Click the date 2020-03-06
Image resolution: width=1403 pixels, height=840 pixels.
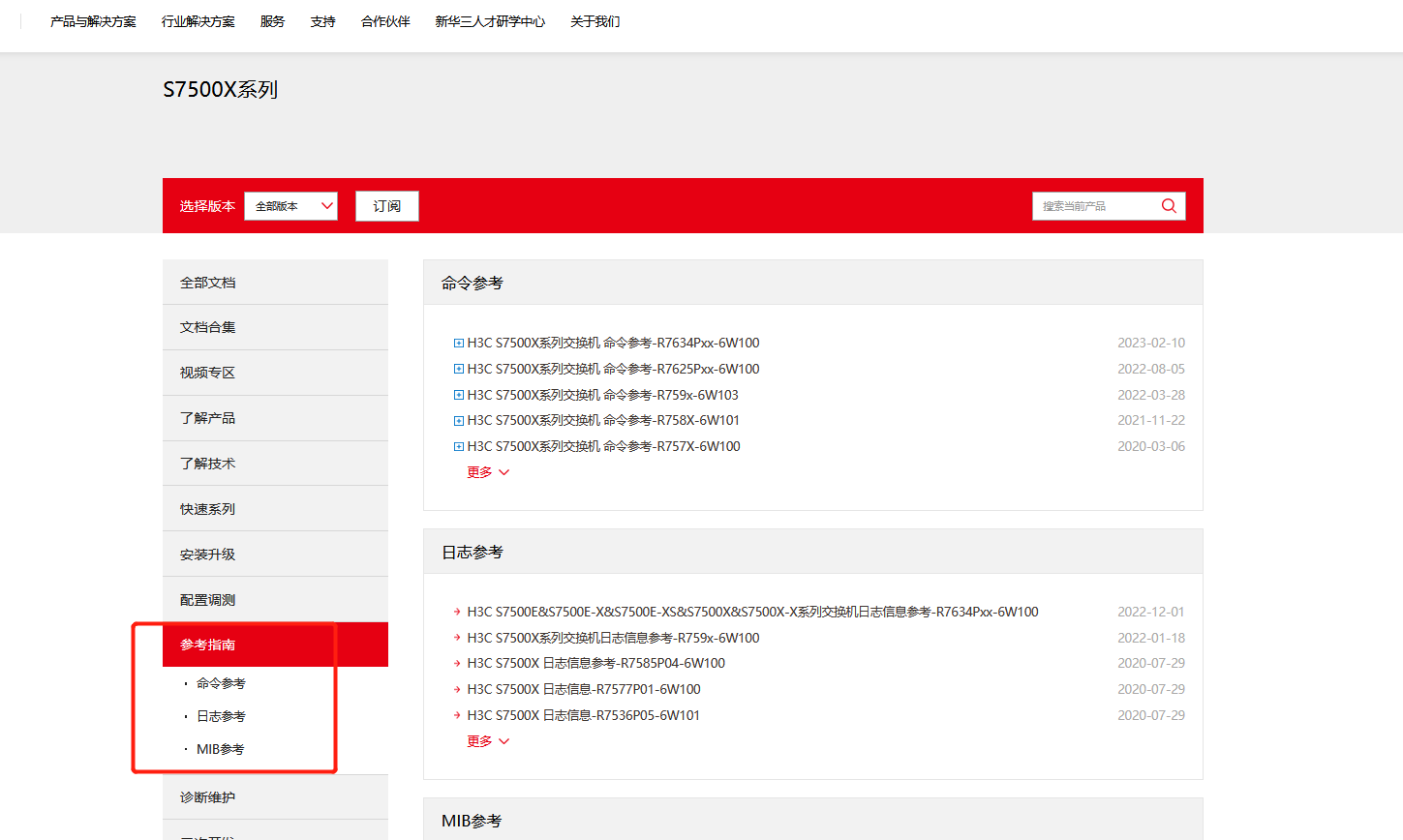[x=1151, y=446]
